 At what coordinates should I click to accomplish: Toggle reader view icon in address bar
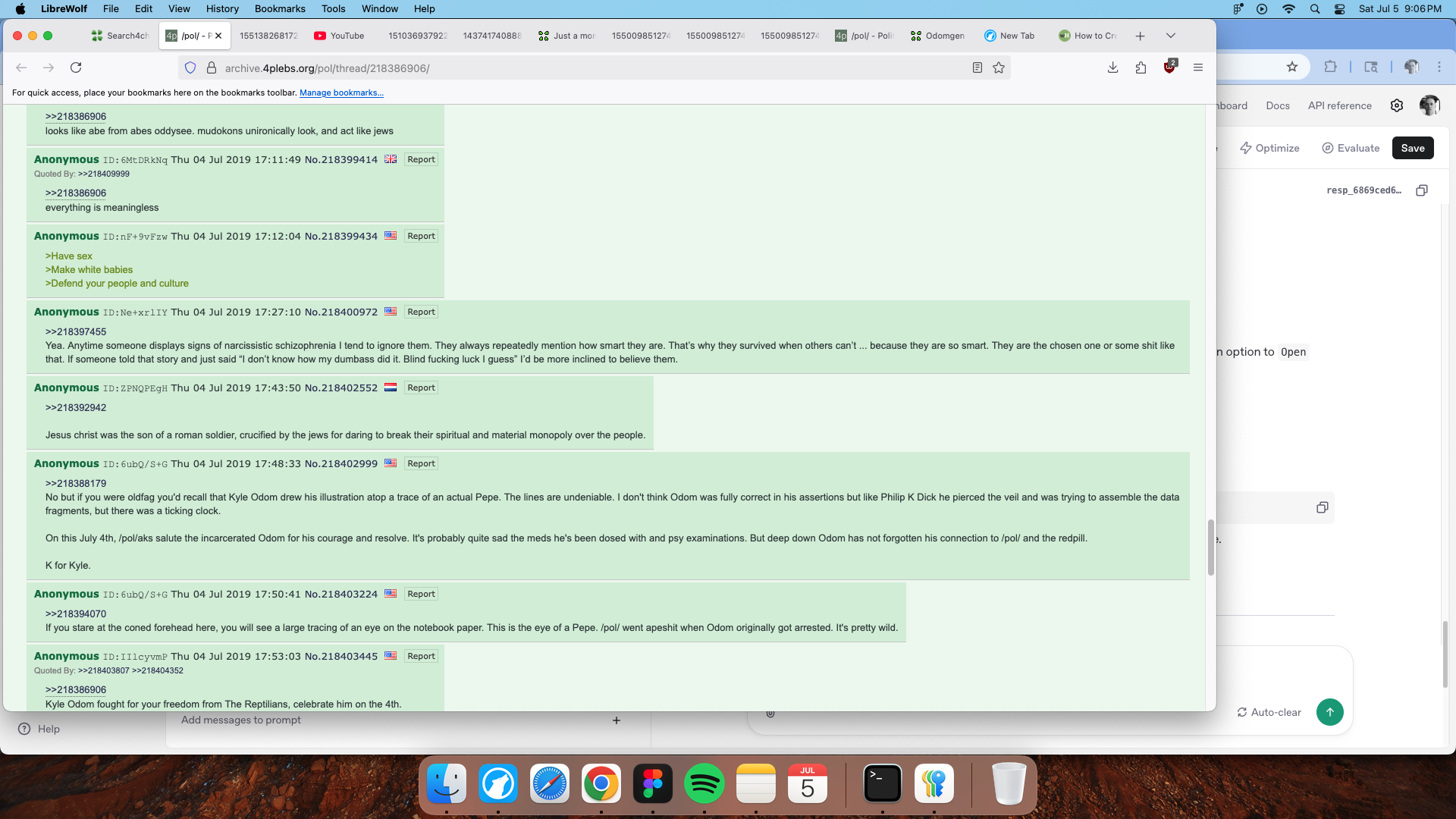[977, 68]
